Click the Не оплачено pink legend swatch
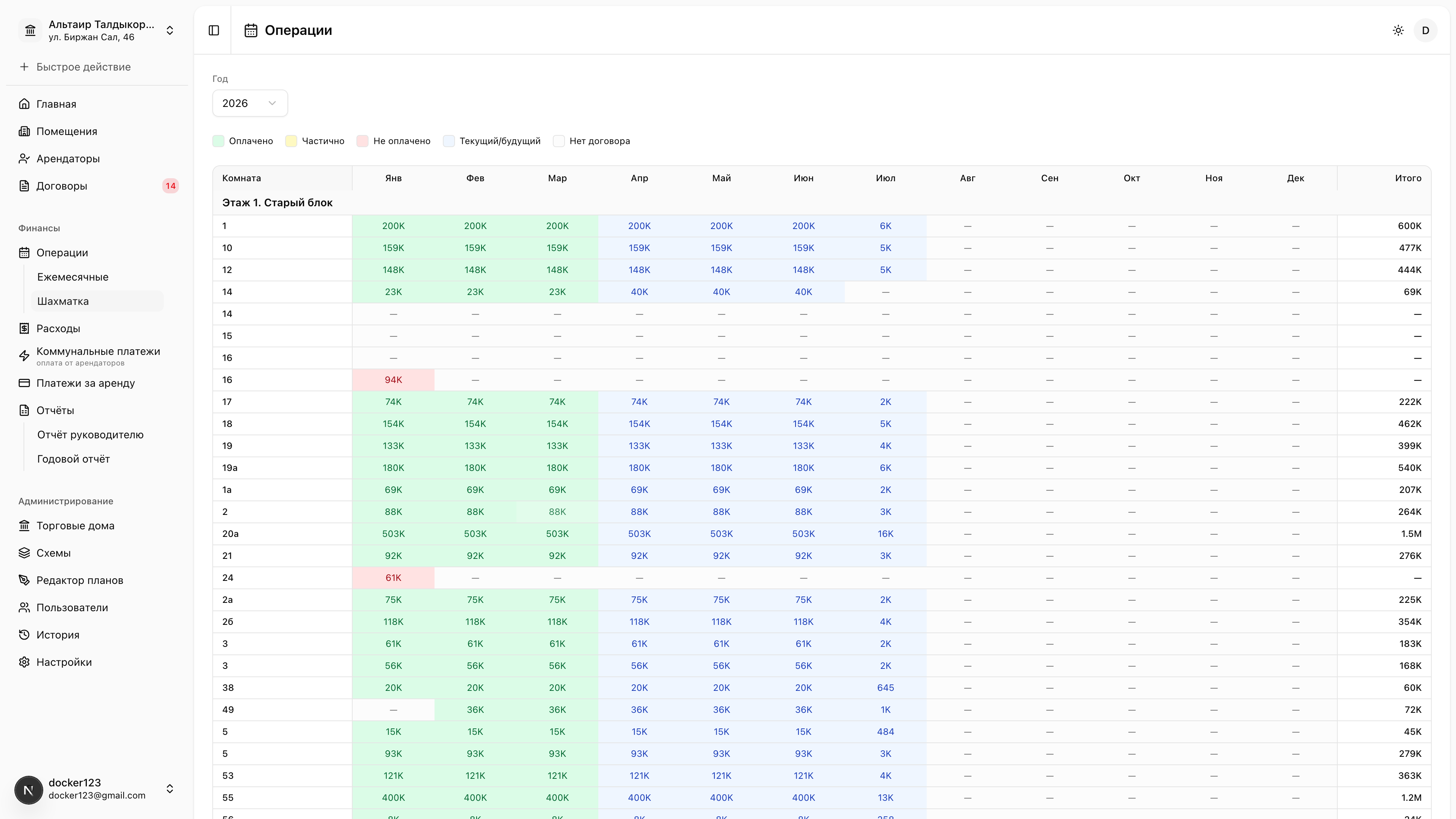This screenshot has height=819, width=1456. click(x=363, y=141)
